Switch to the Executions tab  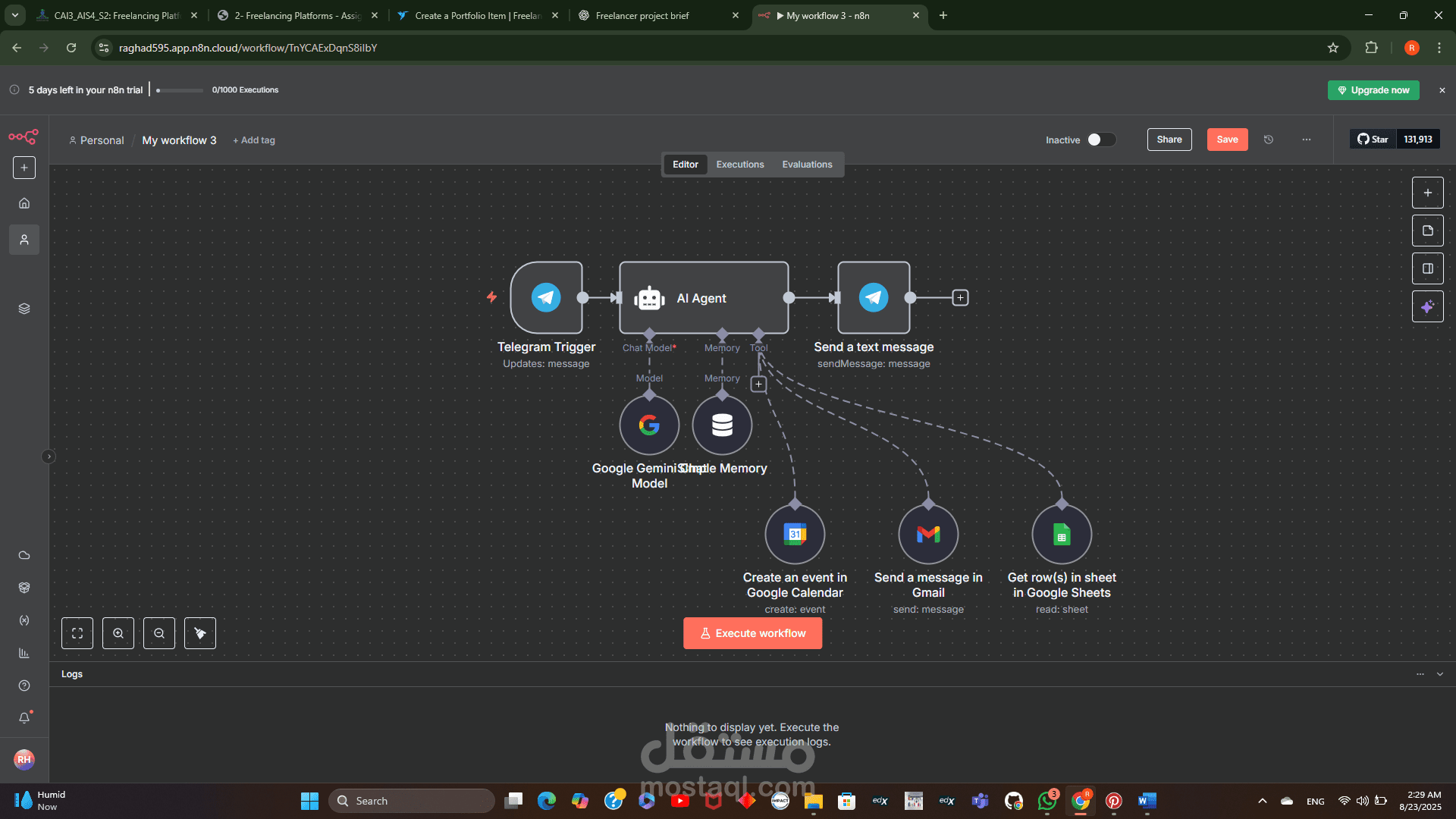pyautogui.click(x=740, y=165)
